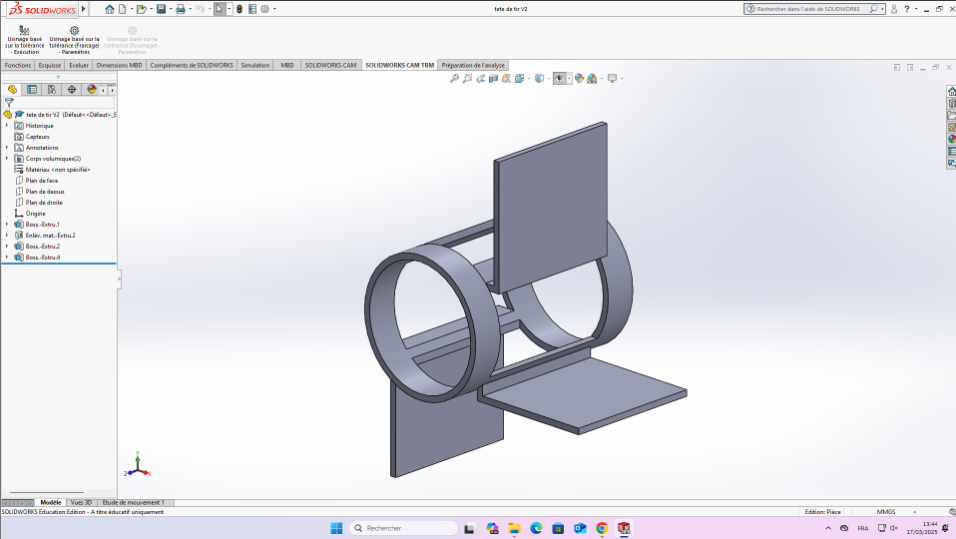
Task: Switch to the Esquisse tab
Action: [50, 65]
